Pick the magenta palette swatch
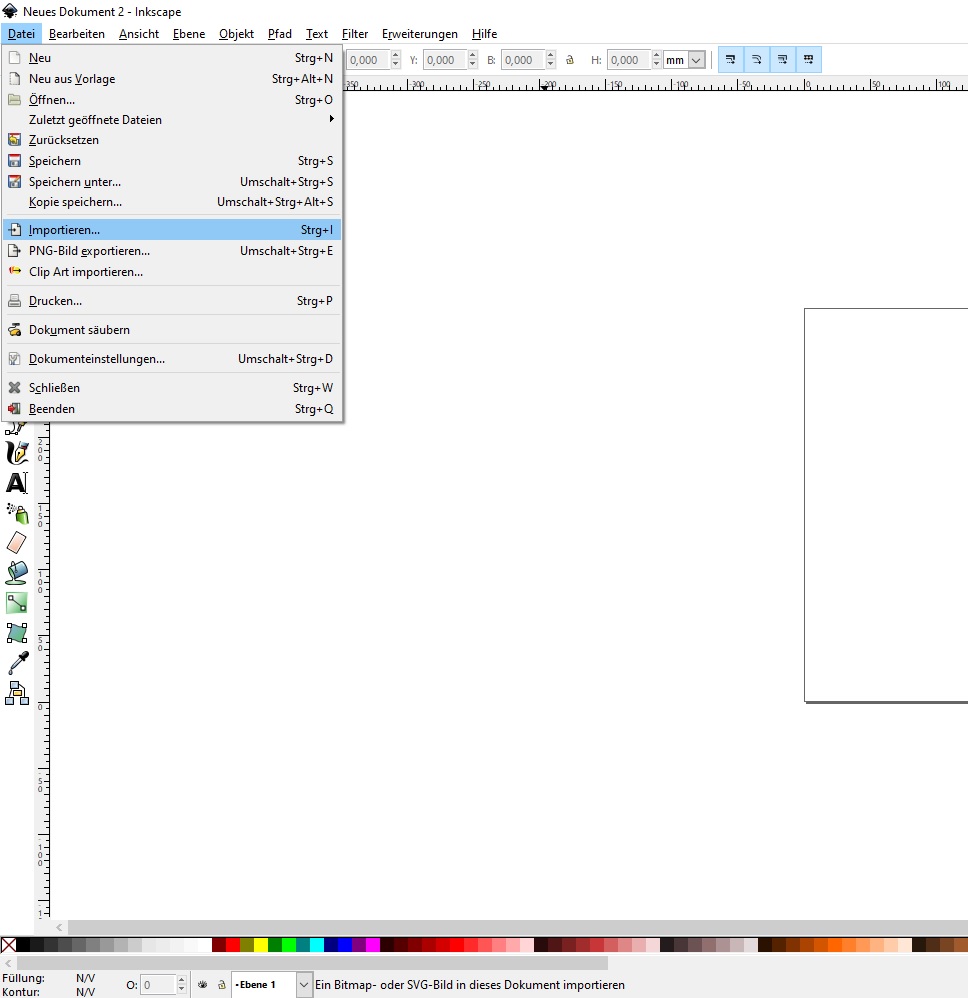This screenshot has height=998, width=968. click(x=372, y=945)
